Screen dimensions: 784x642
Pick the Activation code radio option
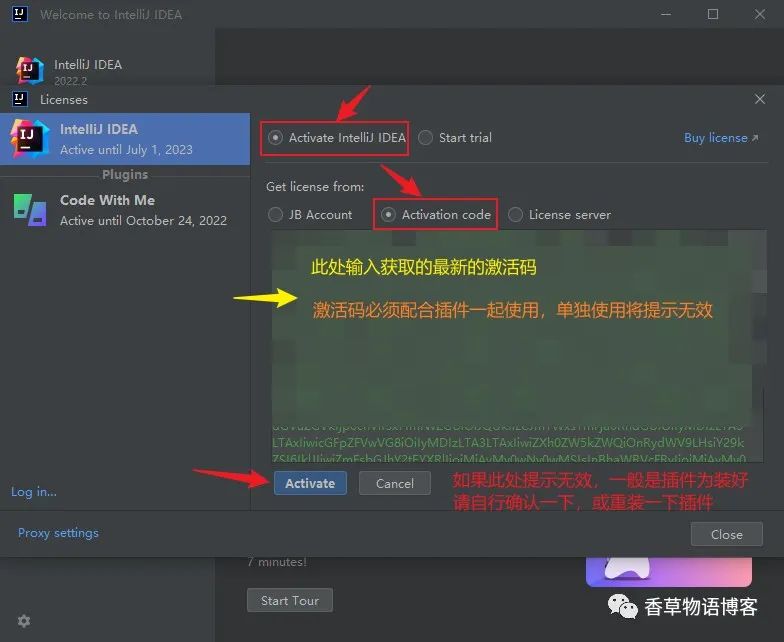[388, 214]
